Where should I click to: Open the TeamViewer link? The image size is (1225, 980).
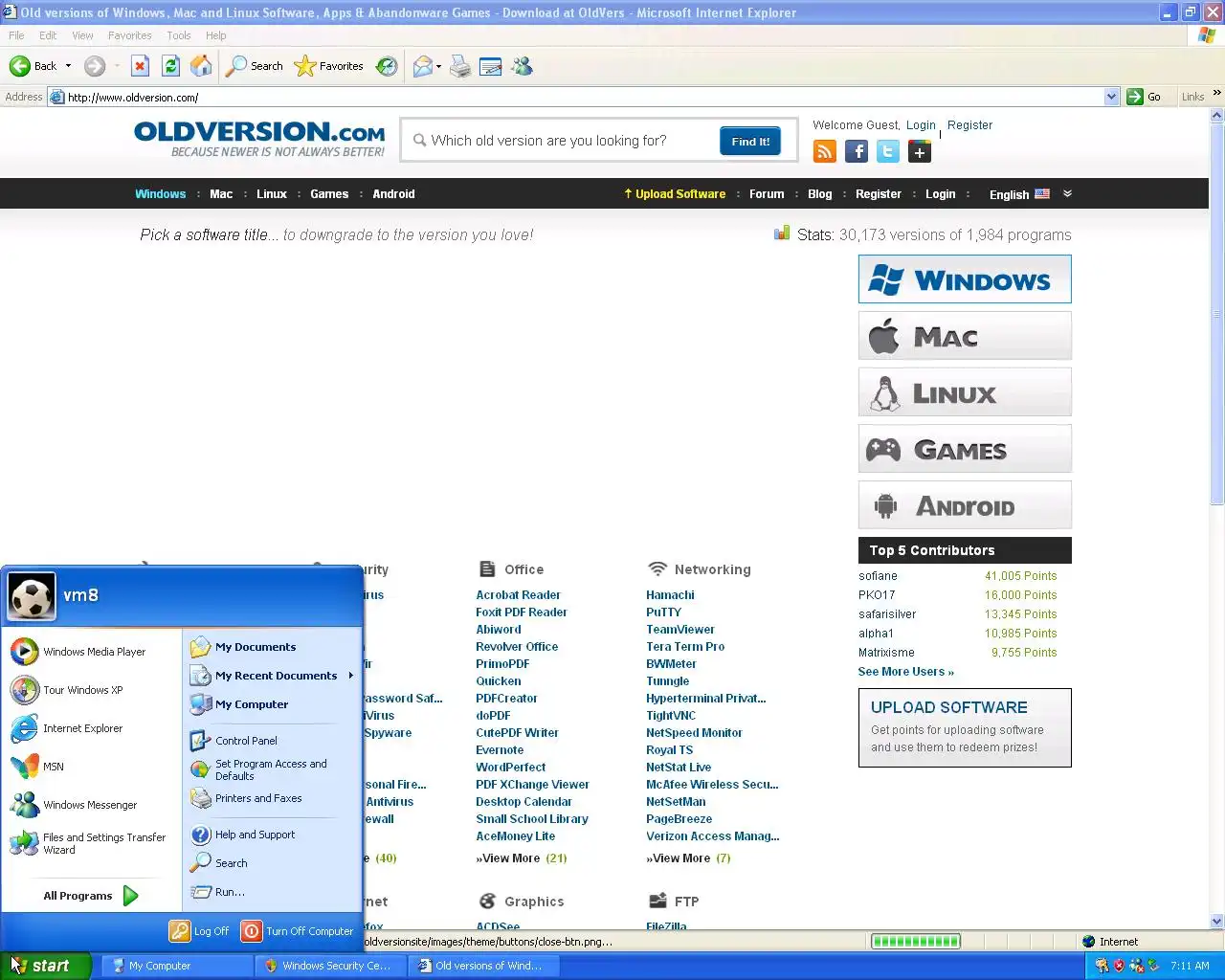coord(680,629)
